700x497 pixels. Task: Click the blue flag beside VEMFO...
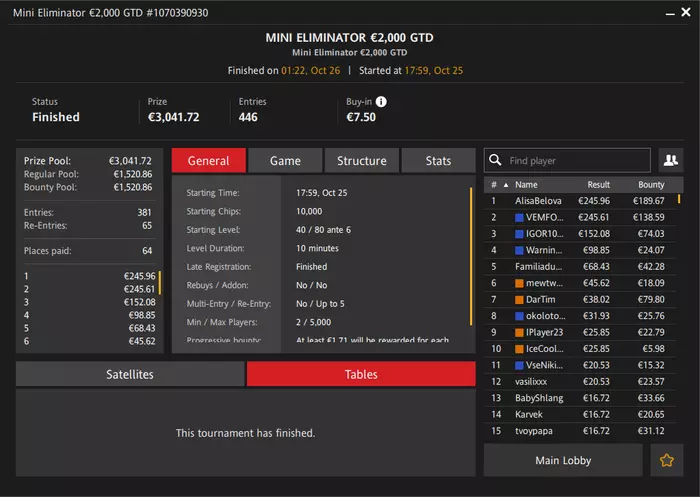(519, 217)
